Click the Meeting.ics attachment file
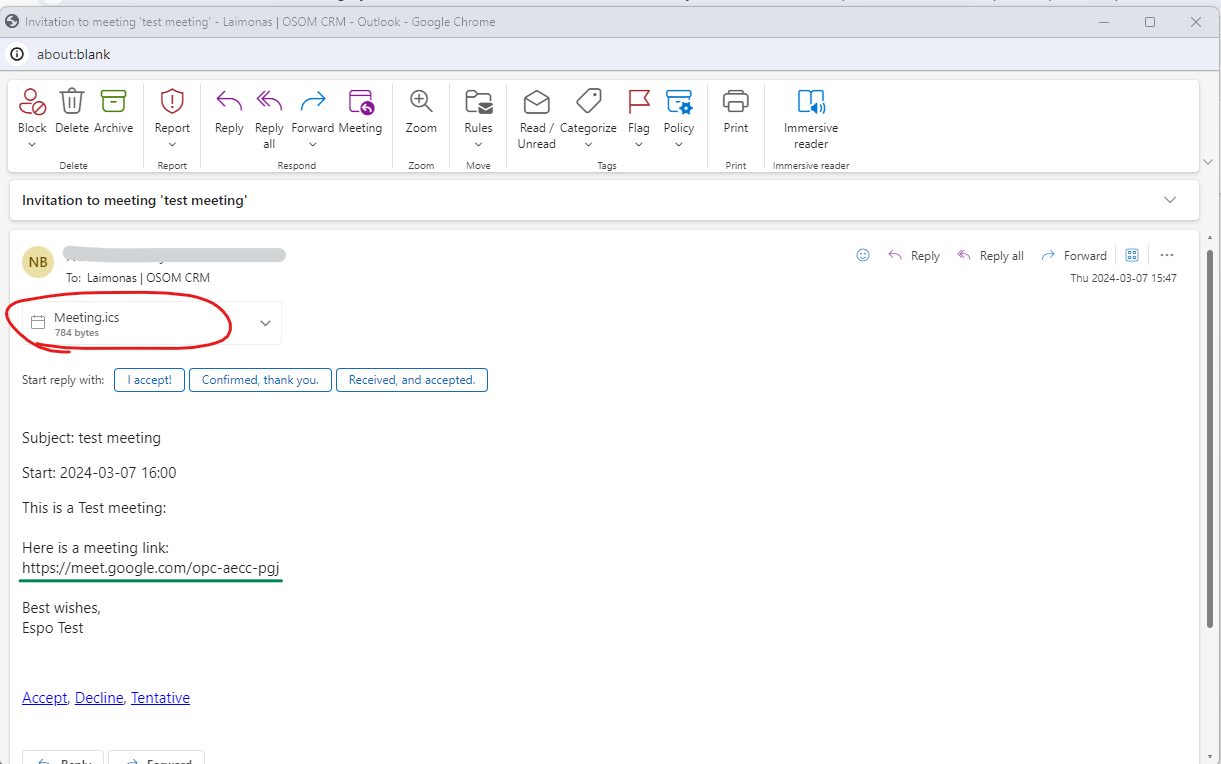This screenshot has width=1221, height=764. pyautogui.click(x=87, y=323)
